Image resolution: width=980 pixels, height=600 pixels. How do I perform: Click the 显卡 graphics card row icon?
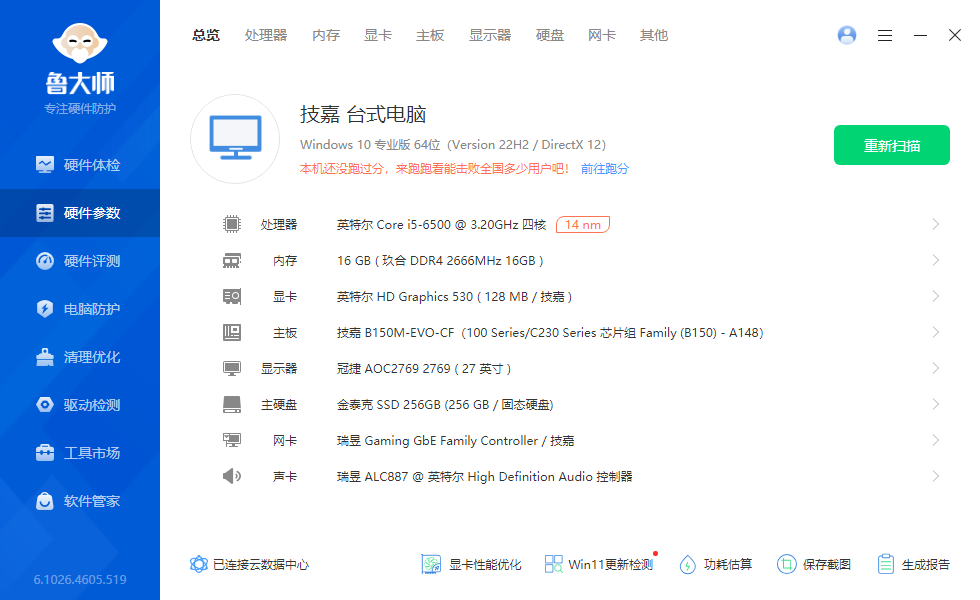click(232, 296)
